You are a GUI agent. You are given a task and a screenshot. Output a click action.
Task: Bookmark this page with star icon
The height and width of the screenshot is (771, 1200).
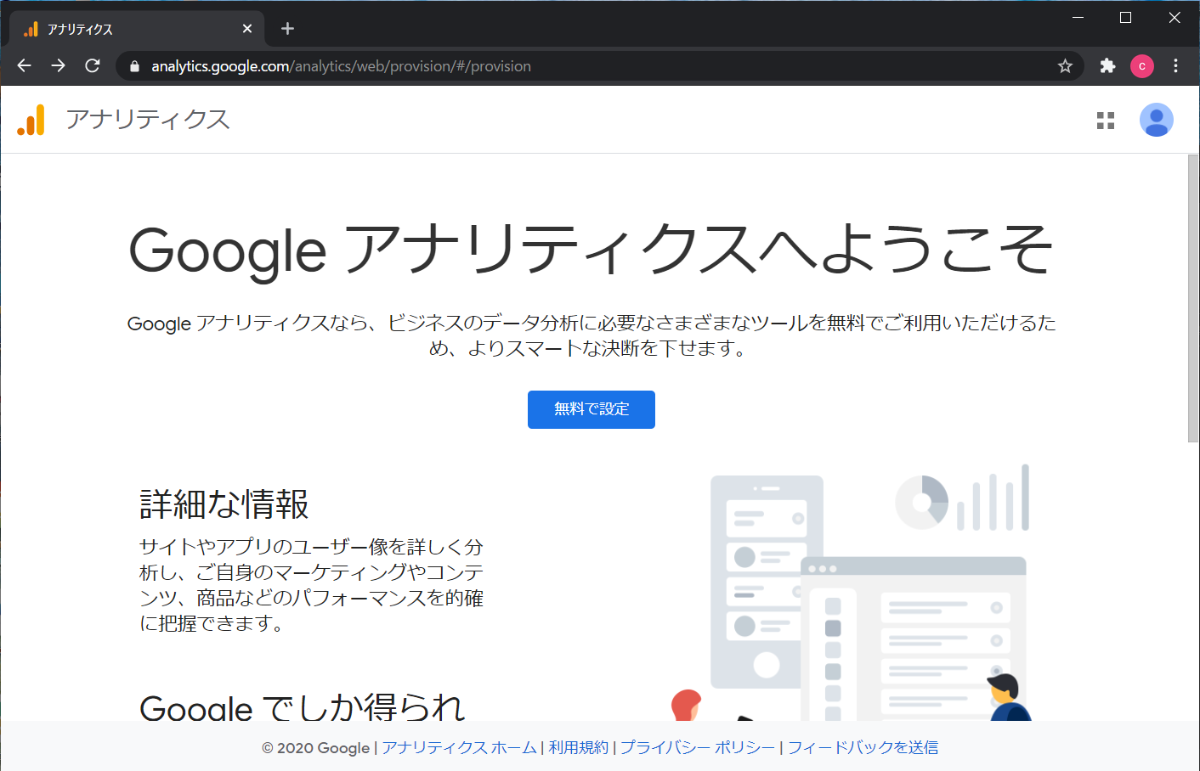(x=1065, y=66)
